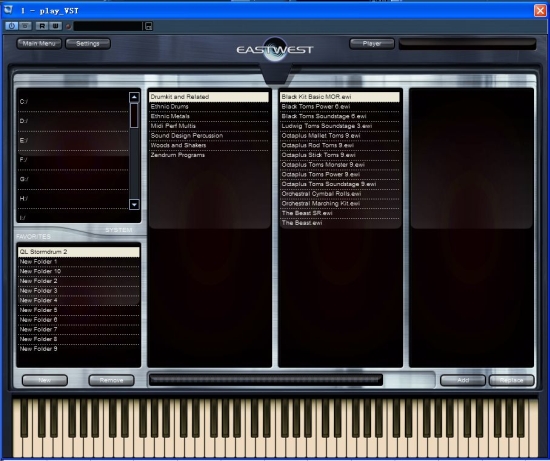Screen dimensions: 550x461
Task: Toggle the bypass button beside power
Action: tap(25, 26)
